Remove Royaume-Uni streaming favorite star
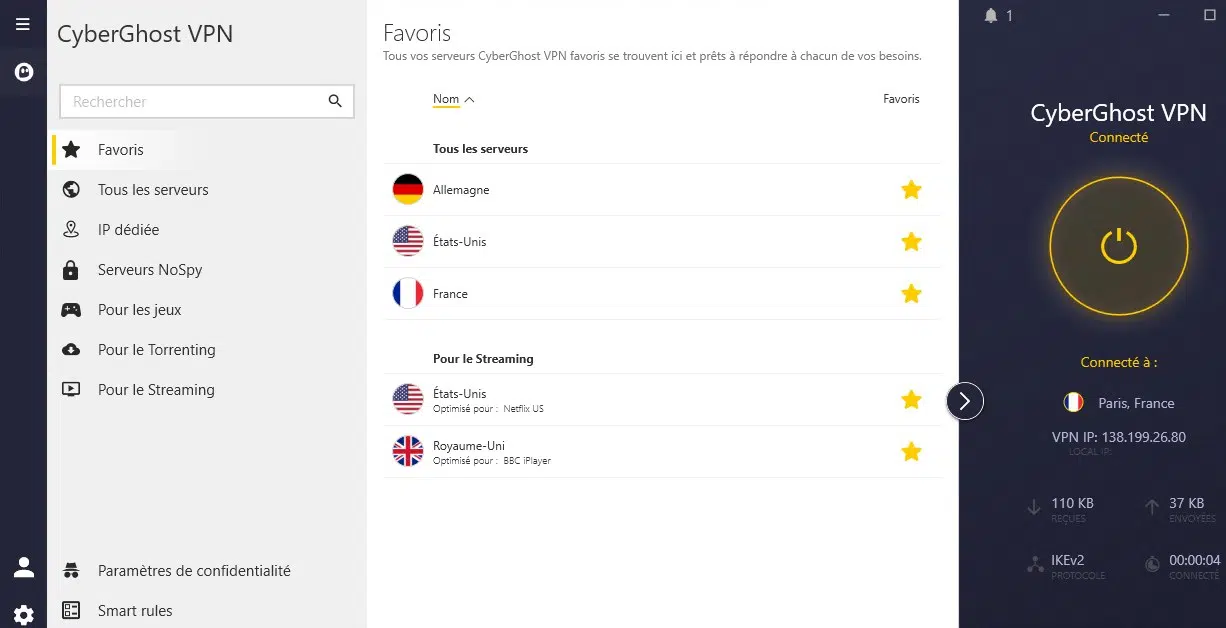The height and width of the screenshot is (628, 1226). (x=911, y=452)
